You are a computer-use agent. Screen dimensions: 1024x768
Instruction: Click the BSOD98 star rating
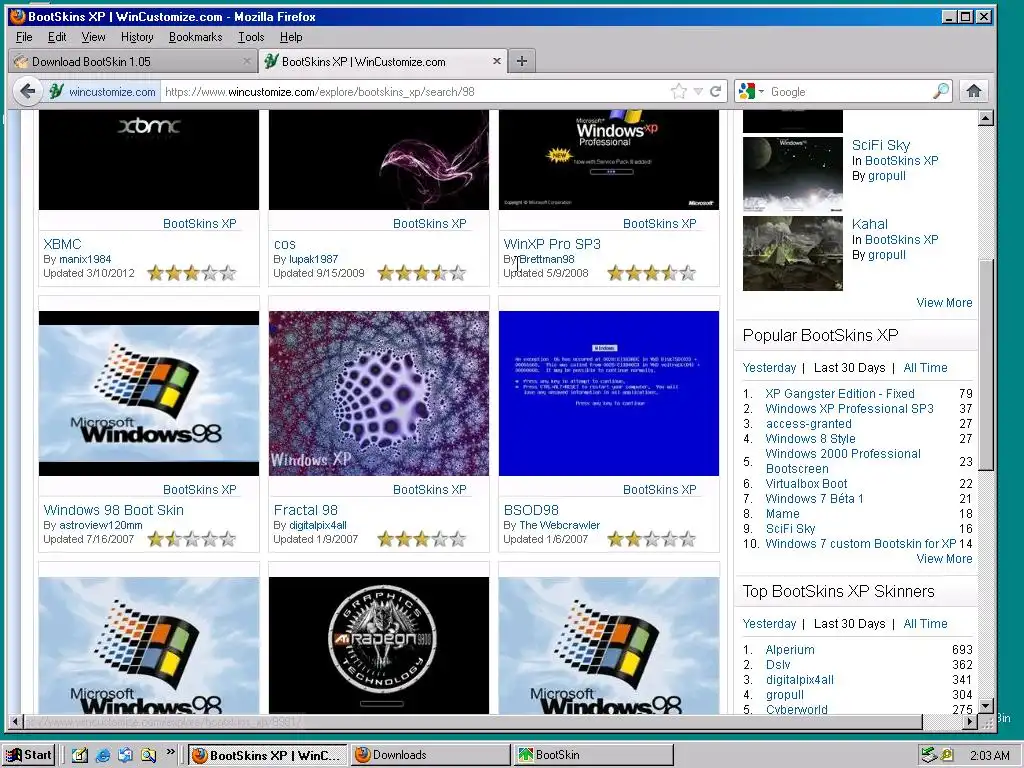(x=651, y=539)
